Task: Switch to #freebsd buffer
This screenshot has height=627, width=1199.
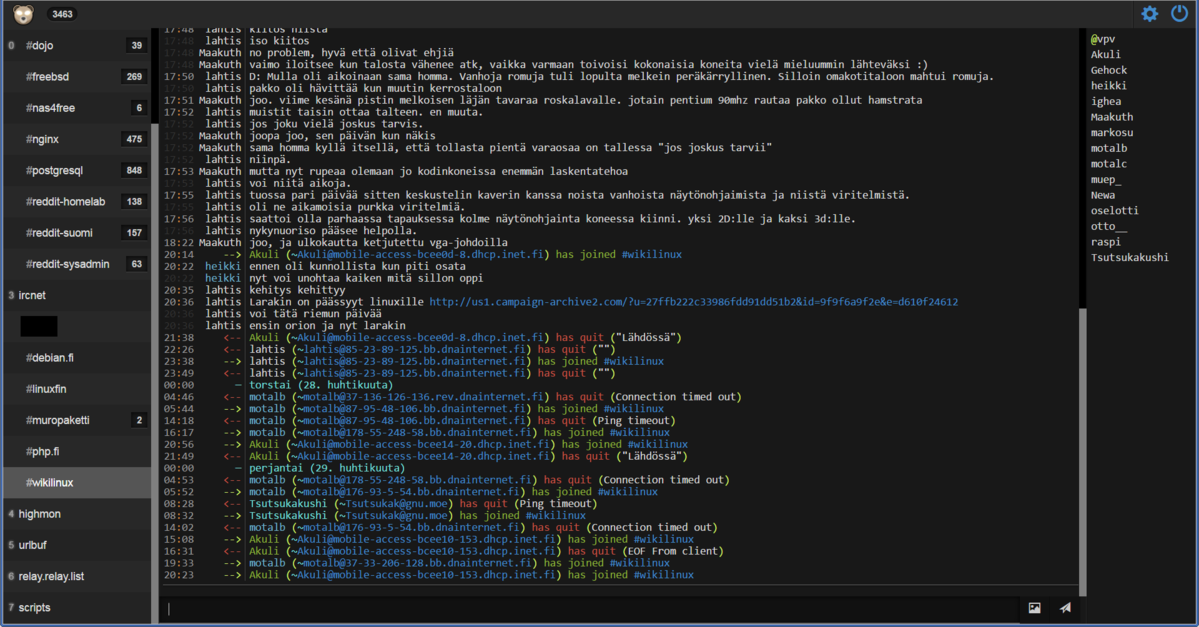Action: (x=49, y=77)
